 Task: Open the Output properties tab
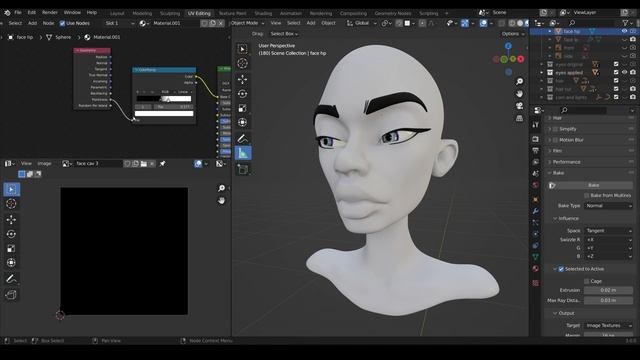[536, 151]
